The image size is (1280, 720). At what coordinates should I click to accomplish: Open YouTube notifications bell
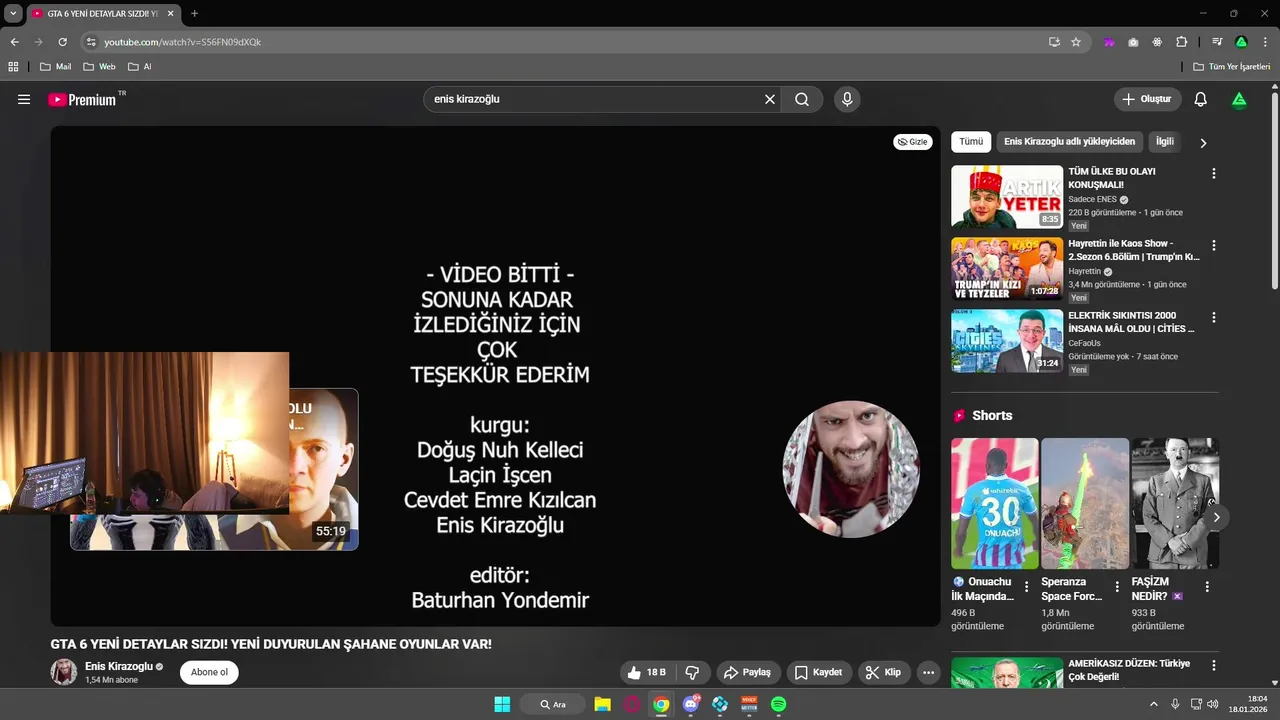coord(1201,99)
